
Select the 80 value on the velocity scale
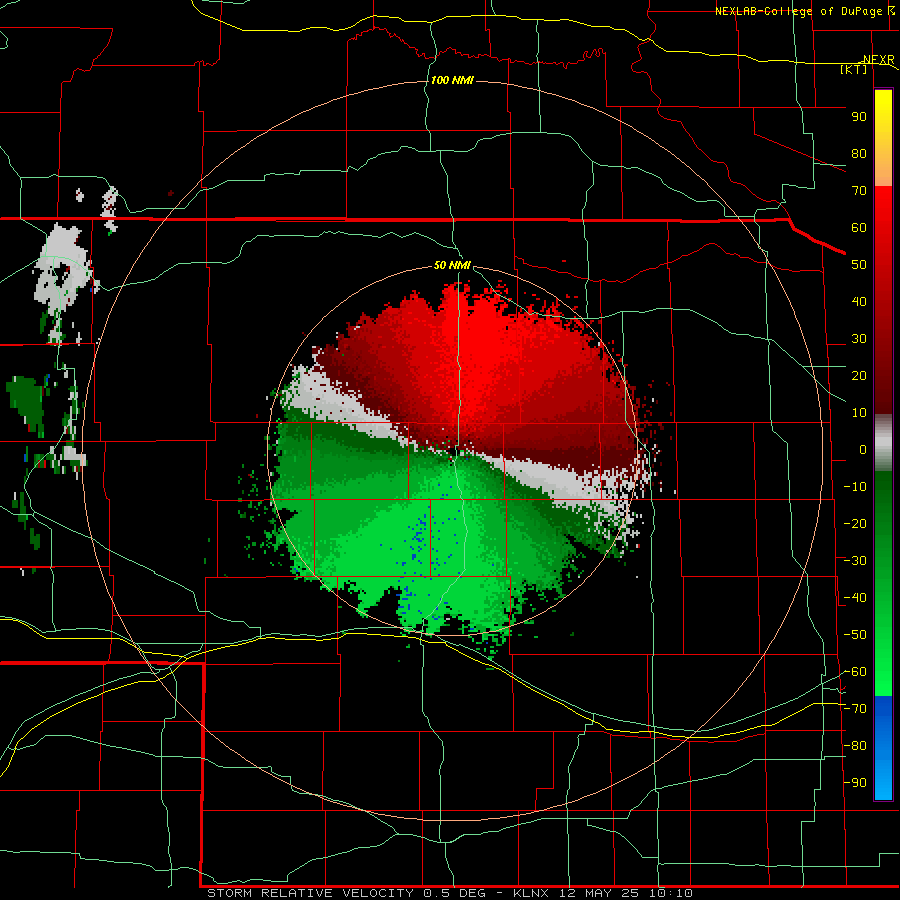point(859,153)
